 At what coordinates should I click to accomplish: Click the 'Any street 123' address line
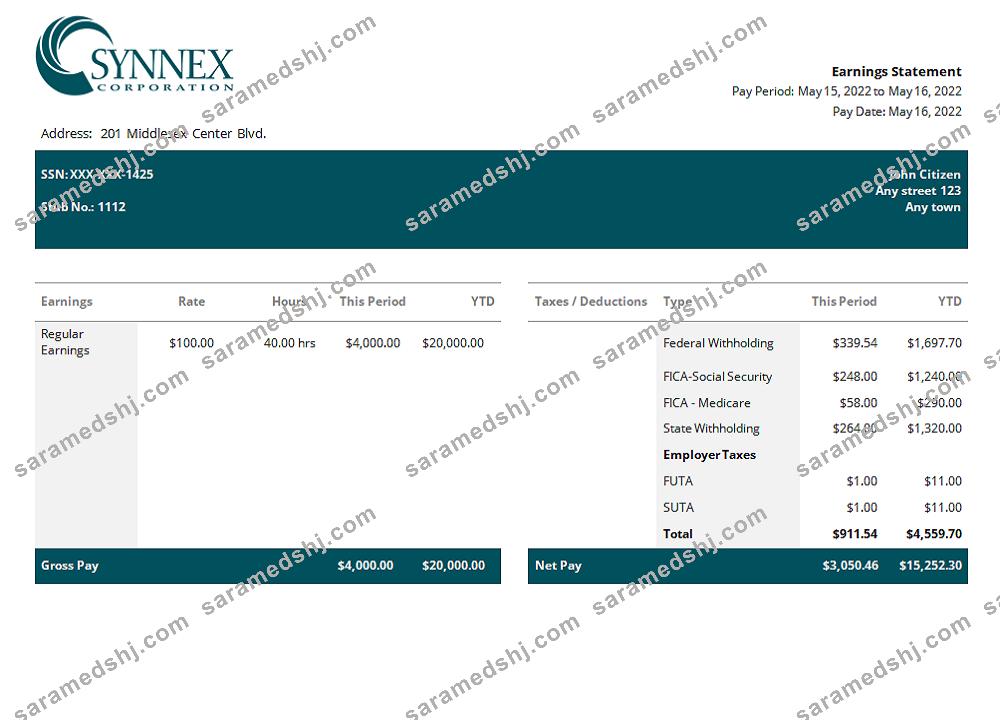point(918,190)
